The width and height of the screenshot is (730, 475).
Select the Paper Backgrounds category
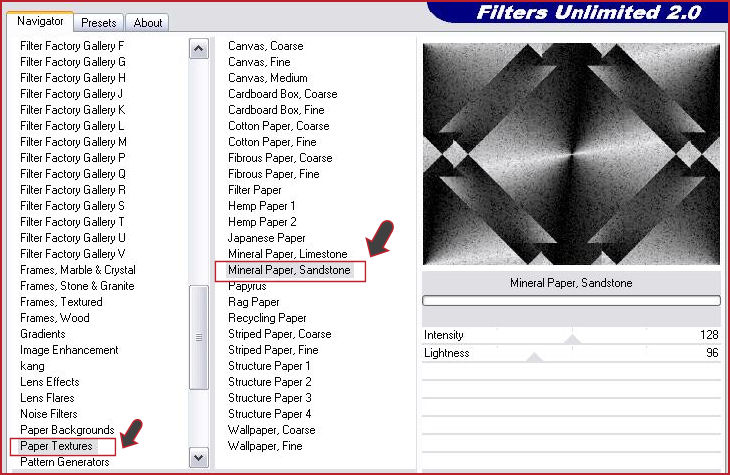67,430
